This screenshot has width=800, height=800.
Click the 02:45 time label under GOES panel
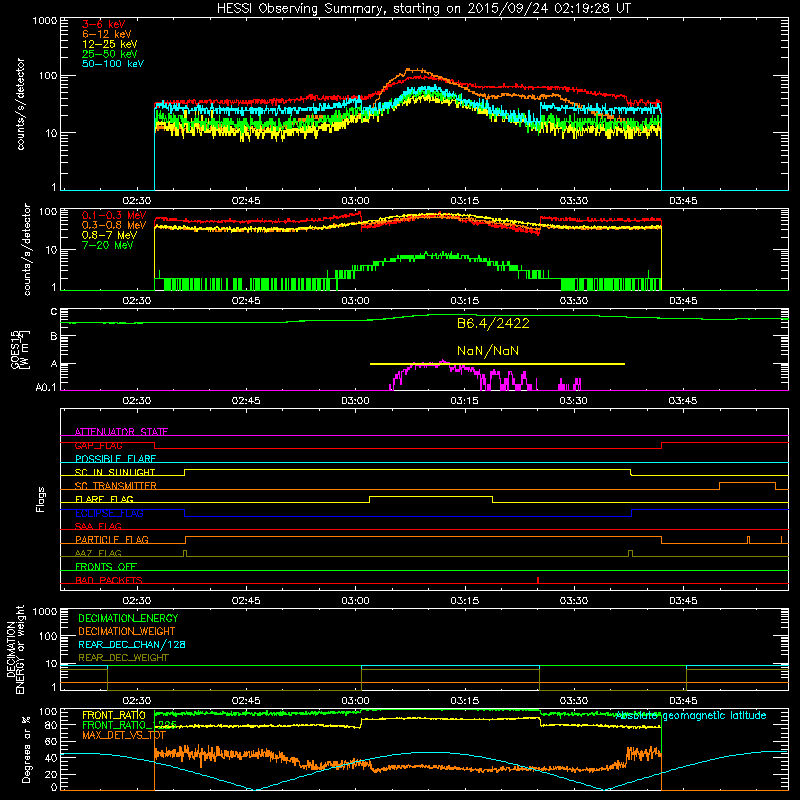246,401
